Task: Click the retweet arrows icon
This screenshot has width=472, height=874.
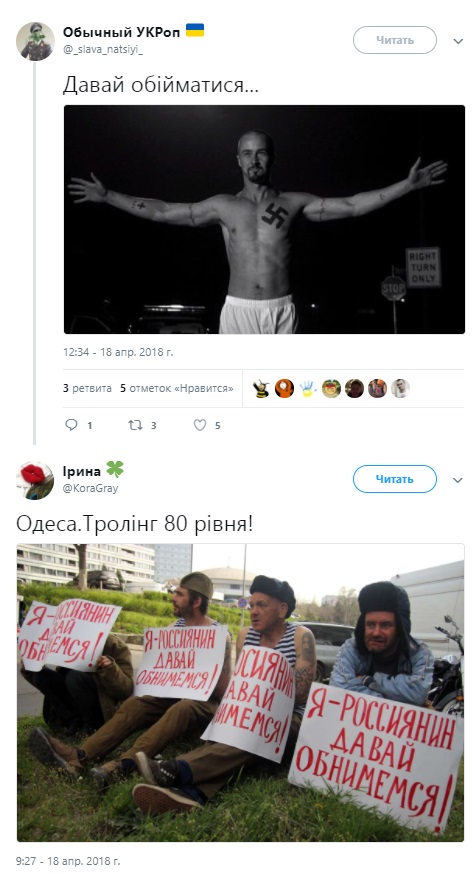Action: coord(135,425)
